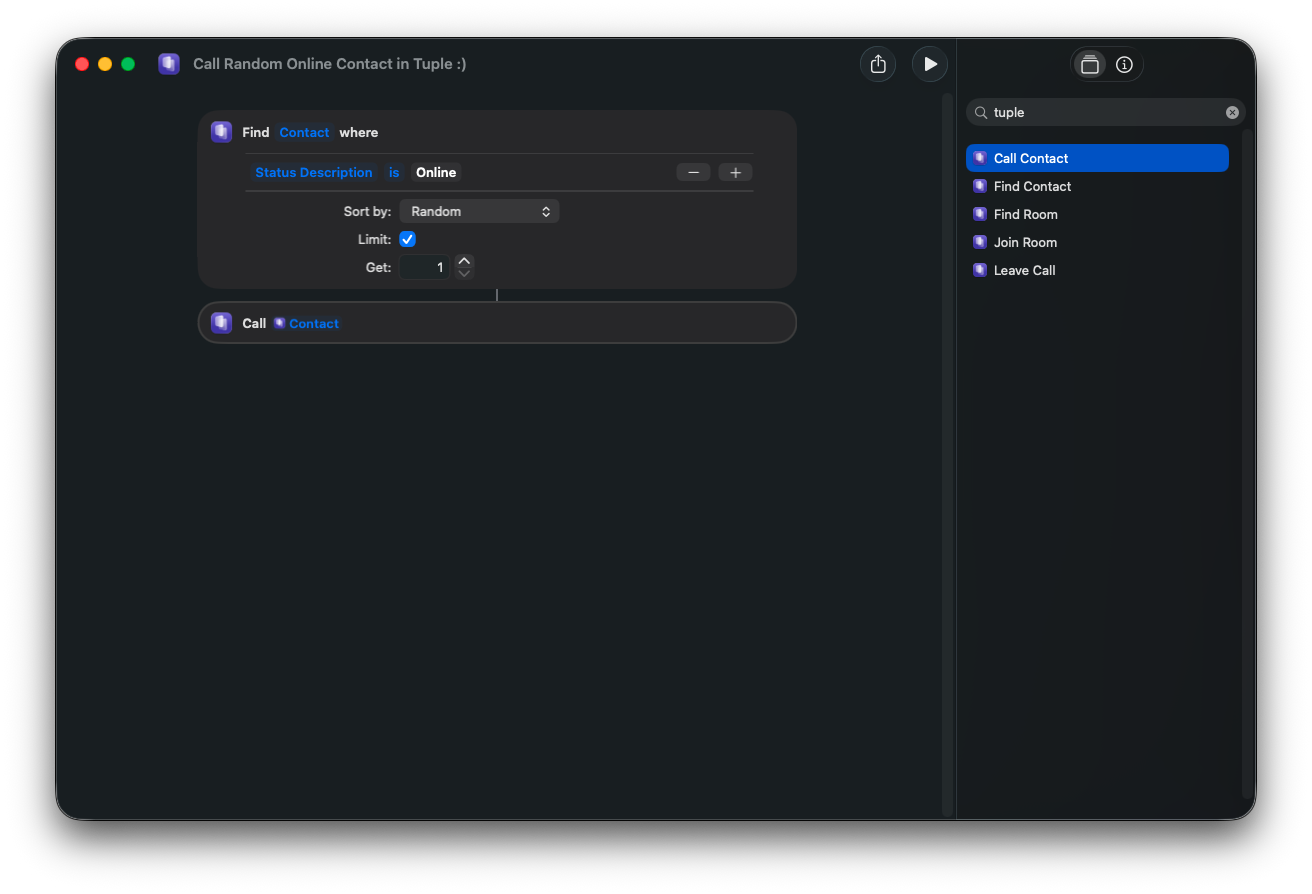The image size is (1312, 894).
Task: Add a filter with plus button
Action: click(x=735, y=172)
